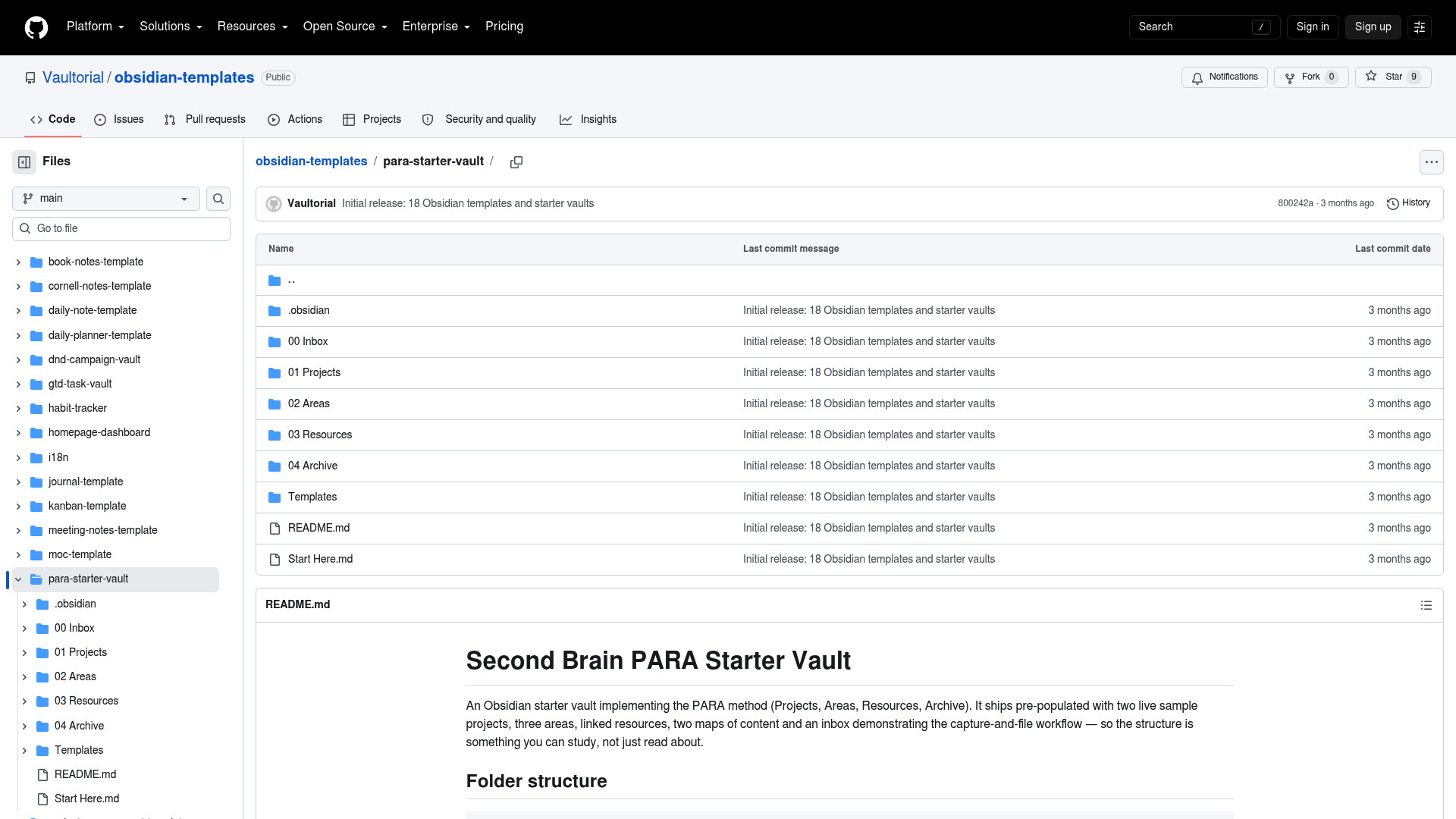
Task: Click the Sign up button
Action: point(1373,27)
